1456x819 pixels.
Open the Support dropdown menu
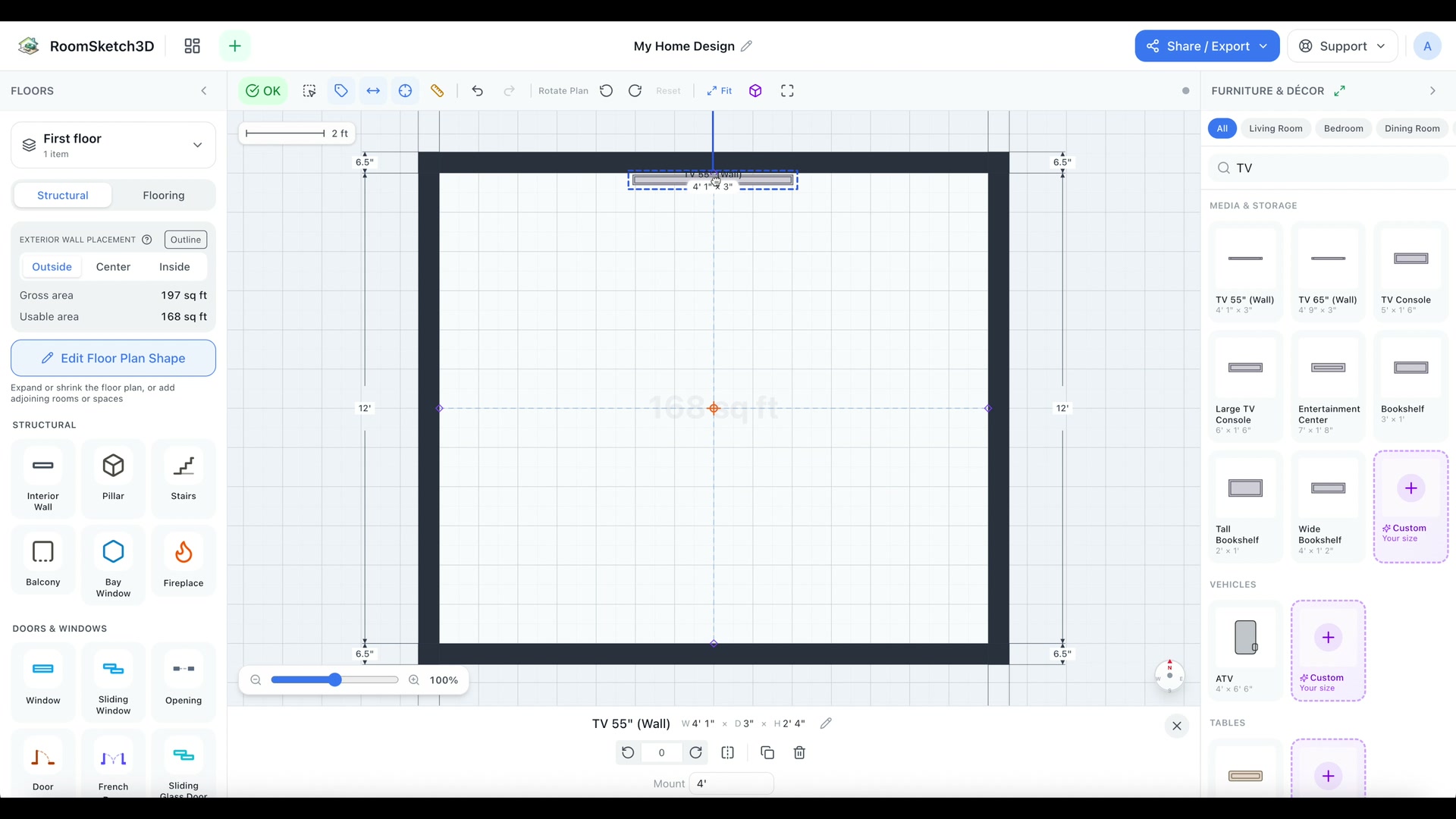1343,46
